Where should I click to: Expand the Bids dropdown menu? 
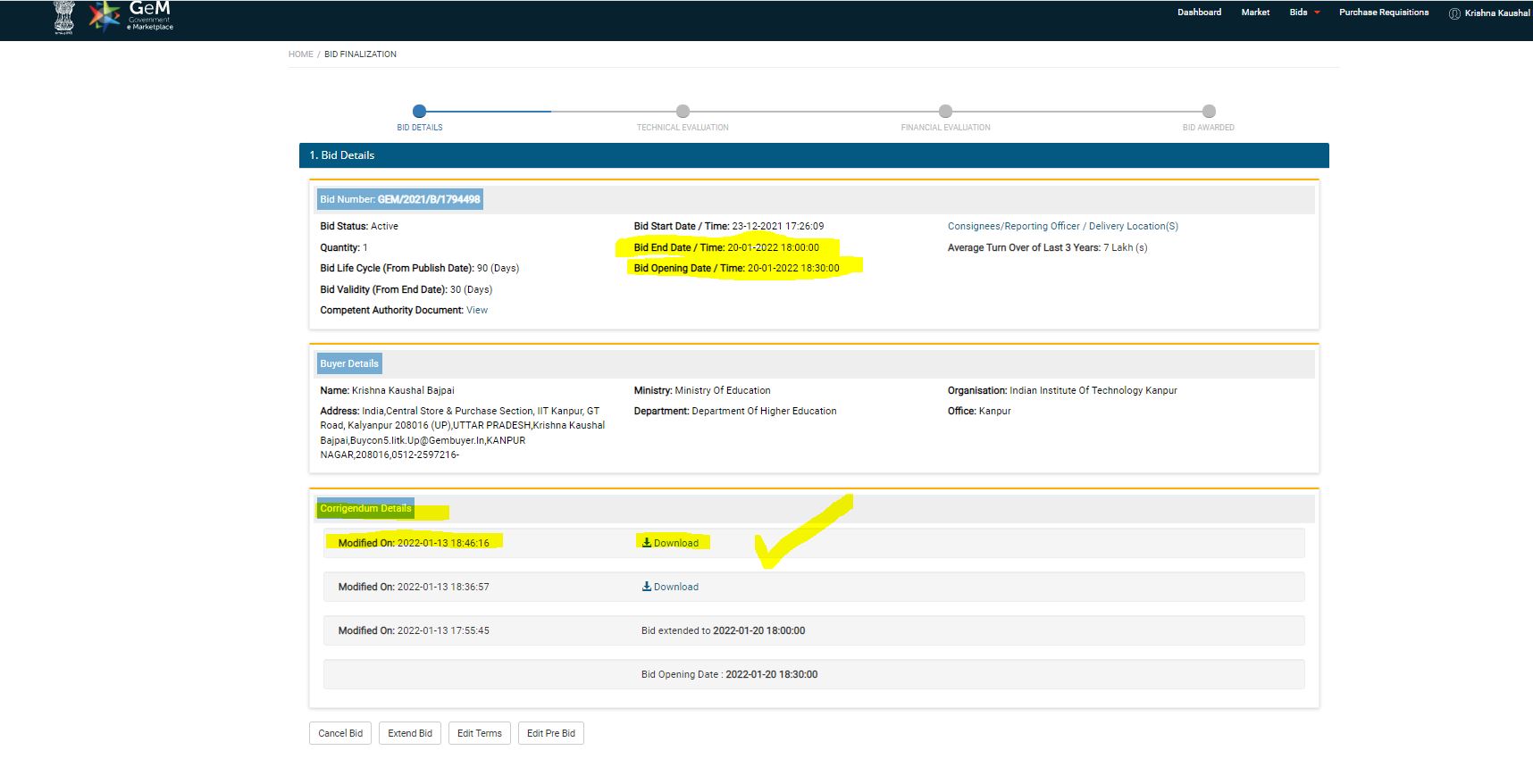click(1303, 13)
